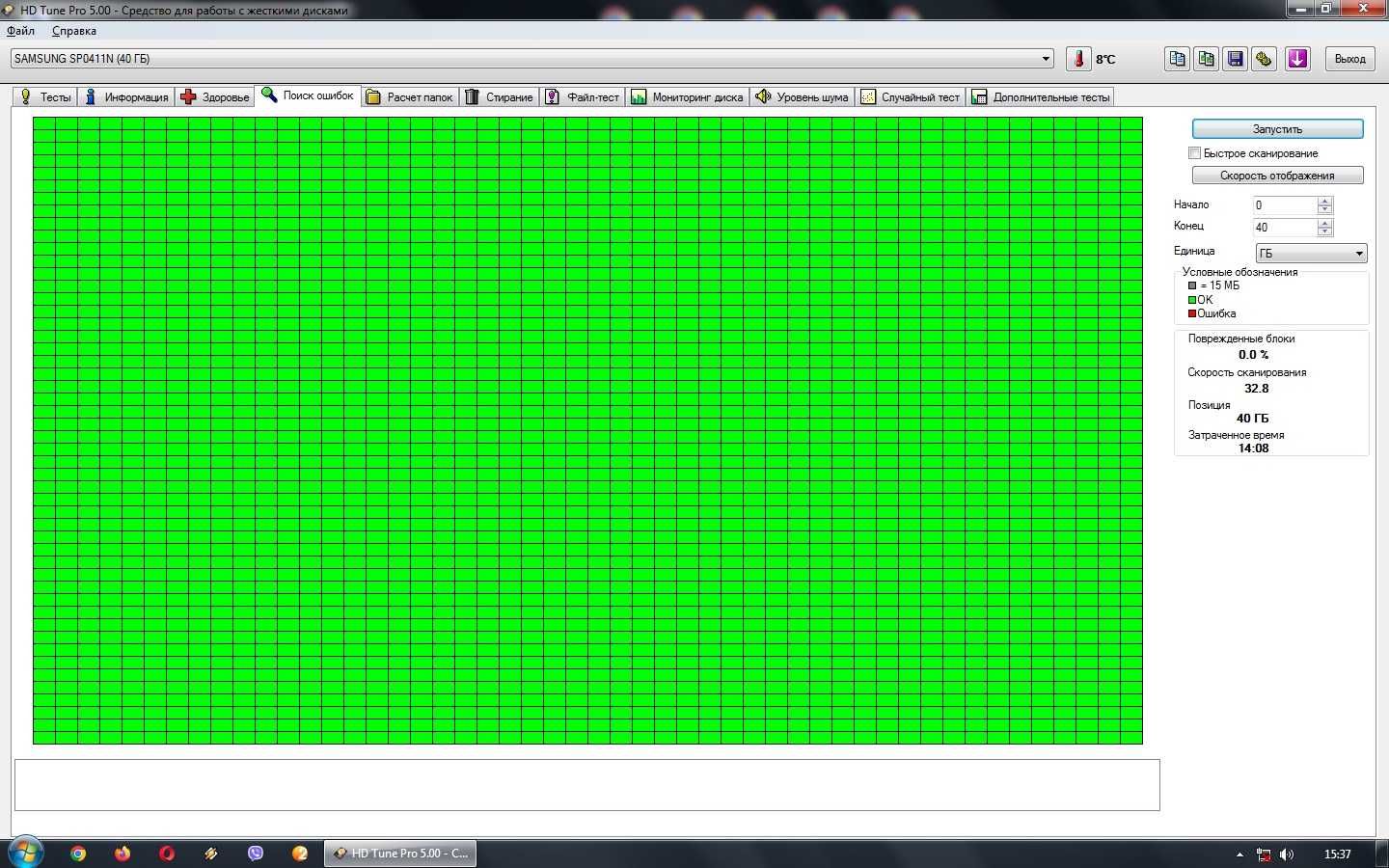Viewport: 1389px width, 868px height.
Task: Click the 0.0 % damaged blocks value
Action: click(1253, 355)
